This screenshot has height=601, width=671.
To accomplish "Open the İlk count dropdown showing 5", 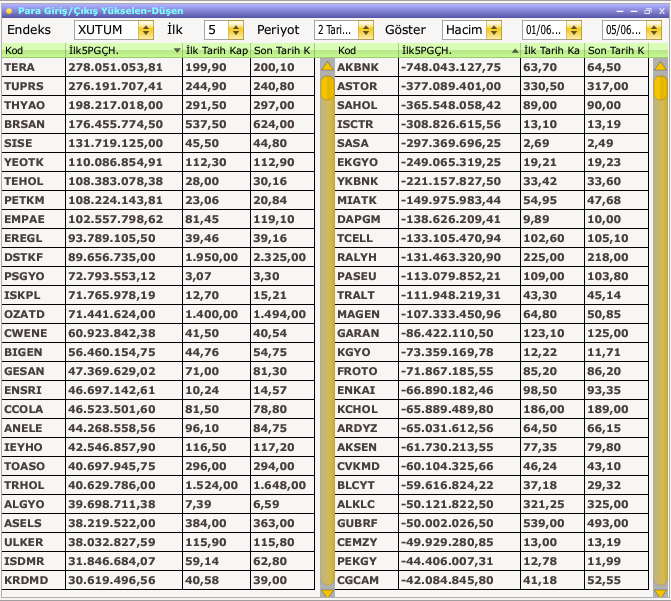I will [235, 30].
